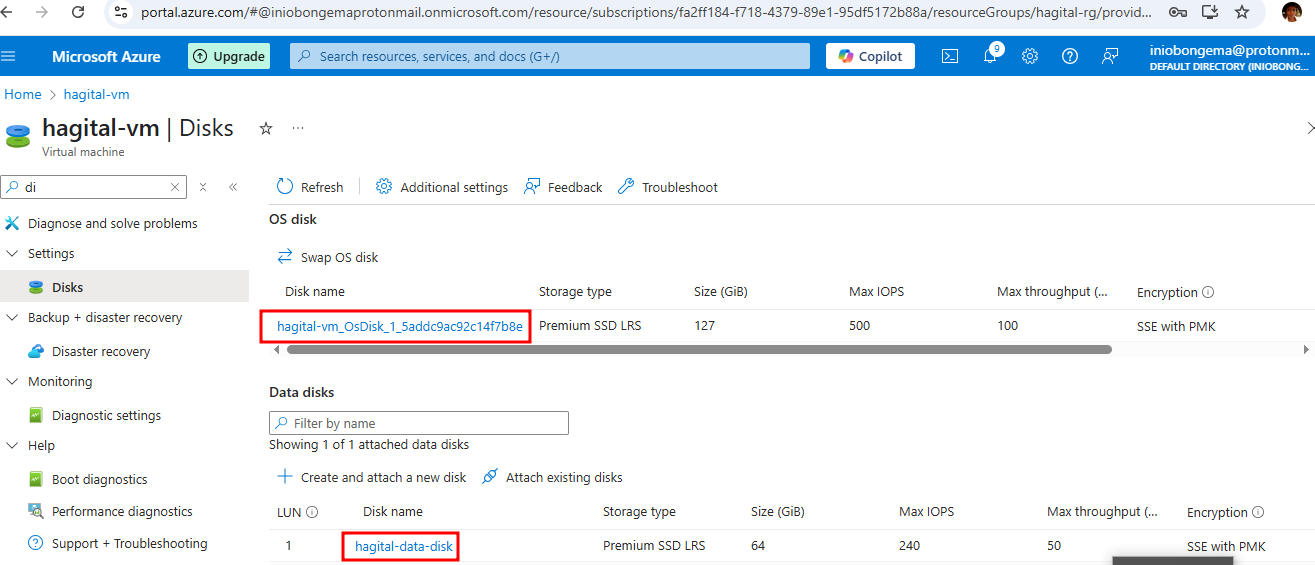
Task: Open portal settings gear
Action: pyautogui.click(x=1030, y=56)
